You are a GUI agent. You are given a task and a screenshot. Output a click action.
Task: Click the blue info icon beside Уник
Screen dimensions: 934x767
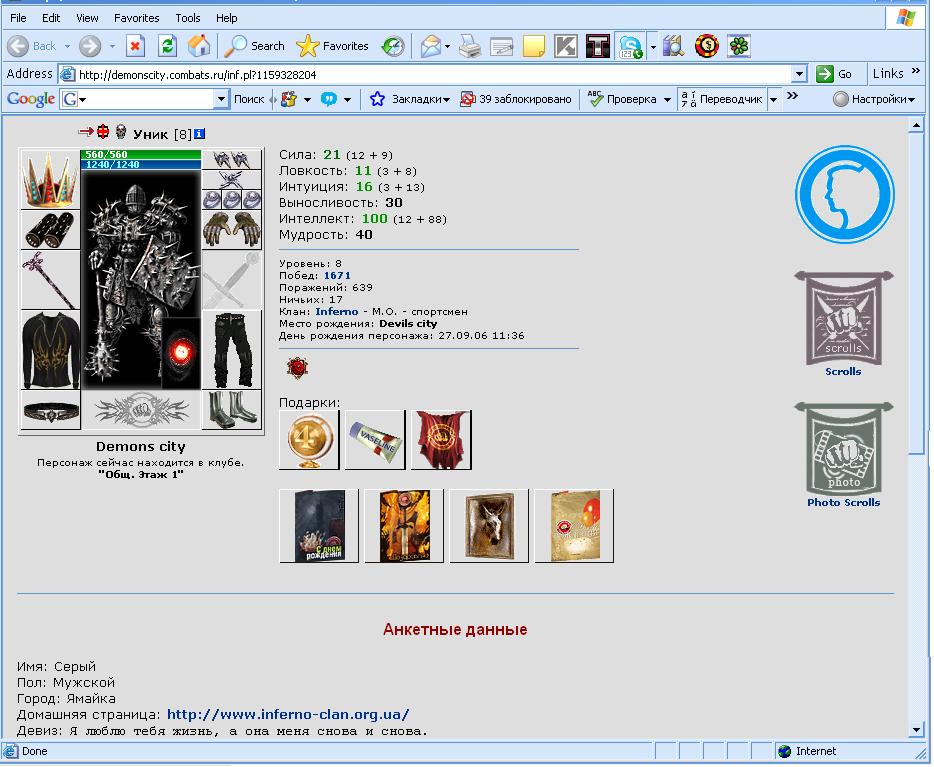point(200,133)
